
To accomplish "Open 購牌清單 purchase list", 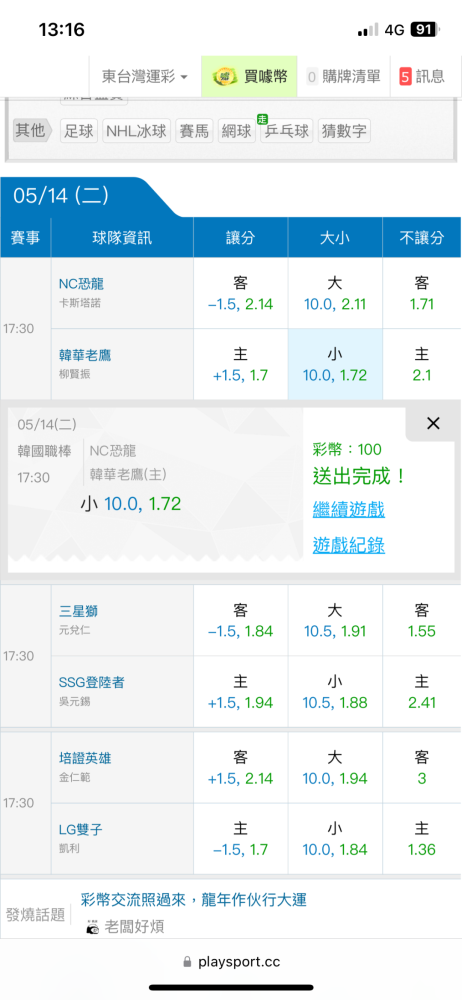I will pos(344,77).
